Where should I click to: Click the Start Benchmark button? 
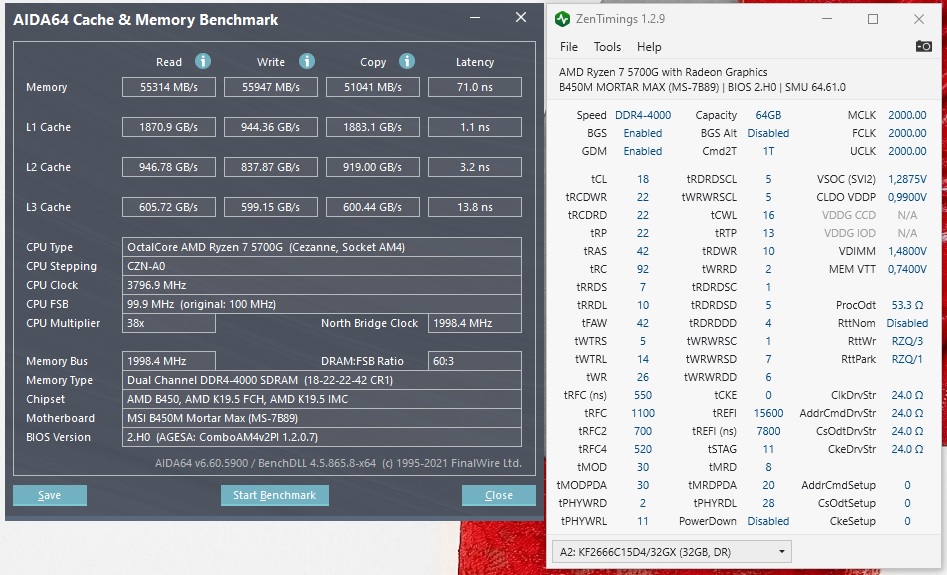tap(275, 495)
